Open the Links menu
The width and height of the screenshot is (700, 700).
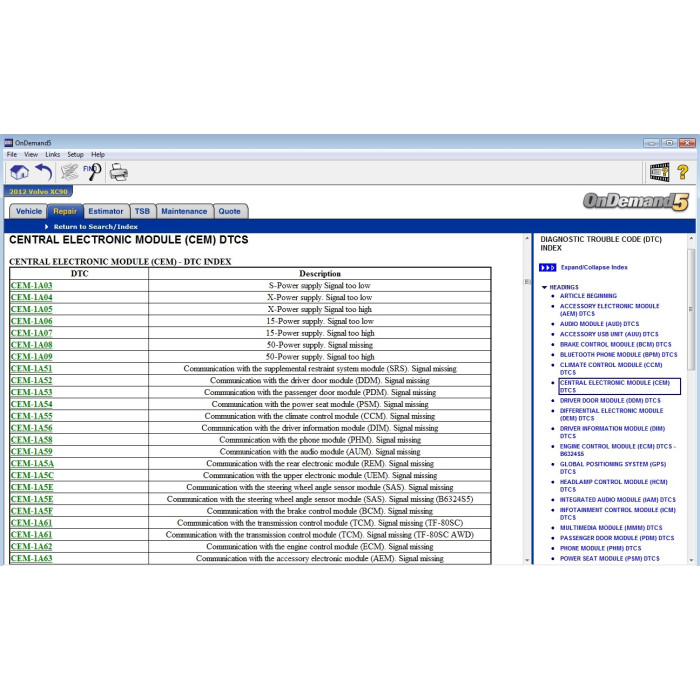(52, 154)
